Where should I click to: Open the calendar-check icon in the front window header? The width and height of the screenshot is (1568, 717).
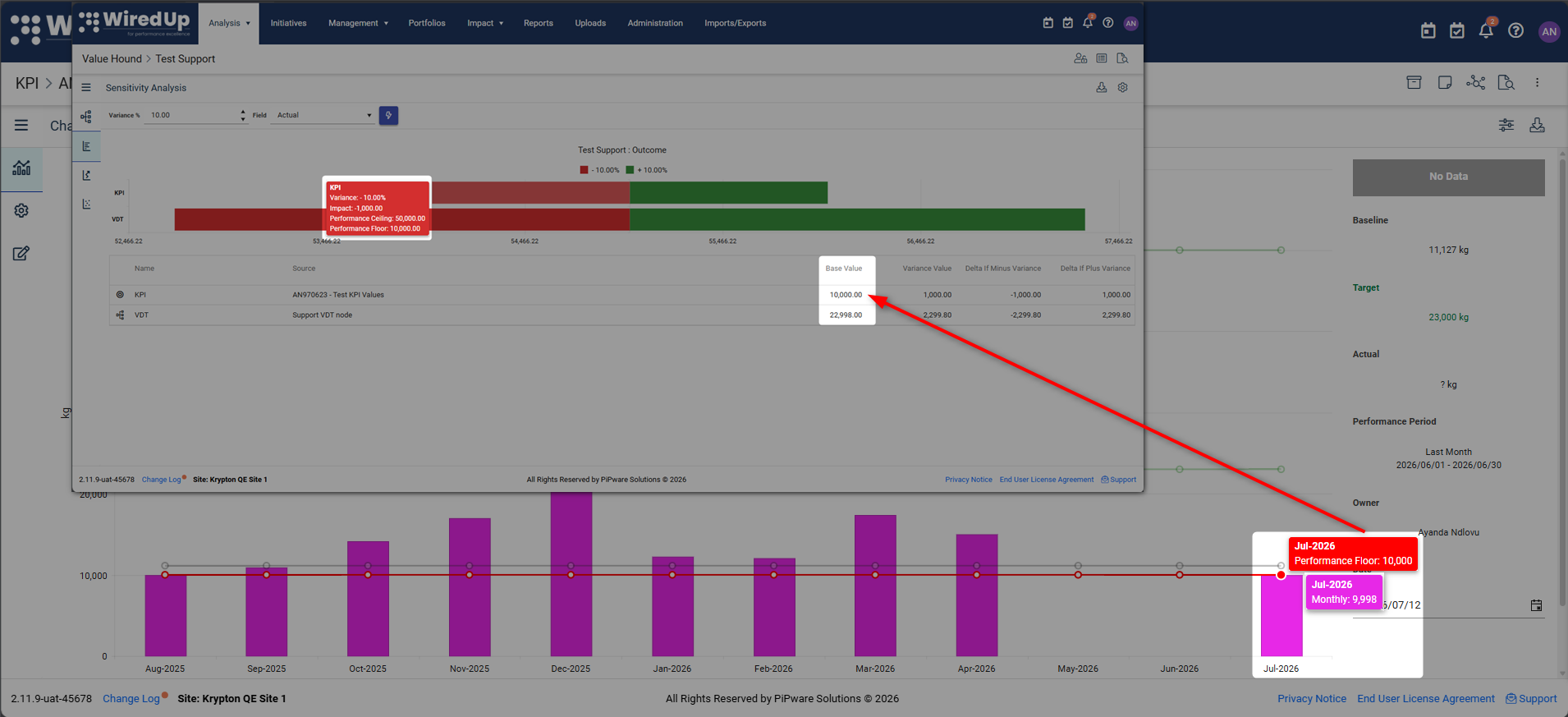click(x=1068, y=23)
